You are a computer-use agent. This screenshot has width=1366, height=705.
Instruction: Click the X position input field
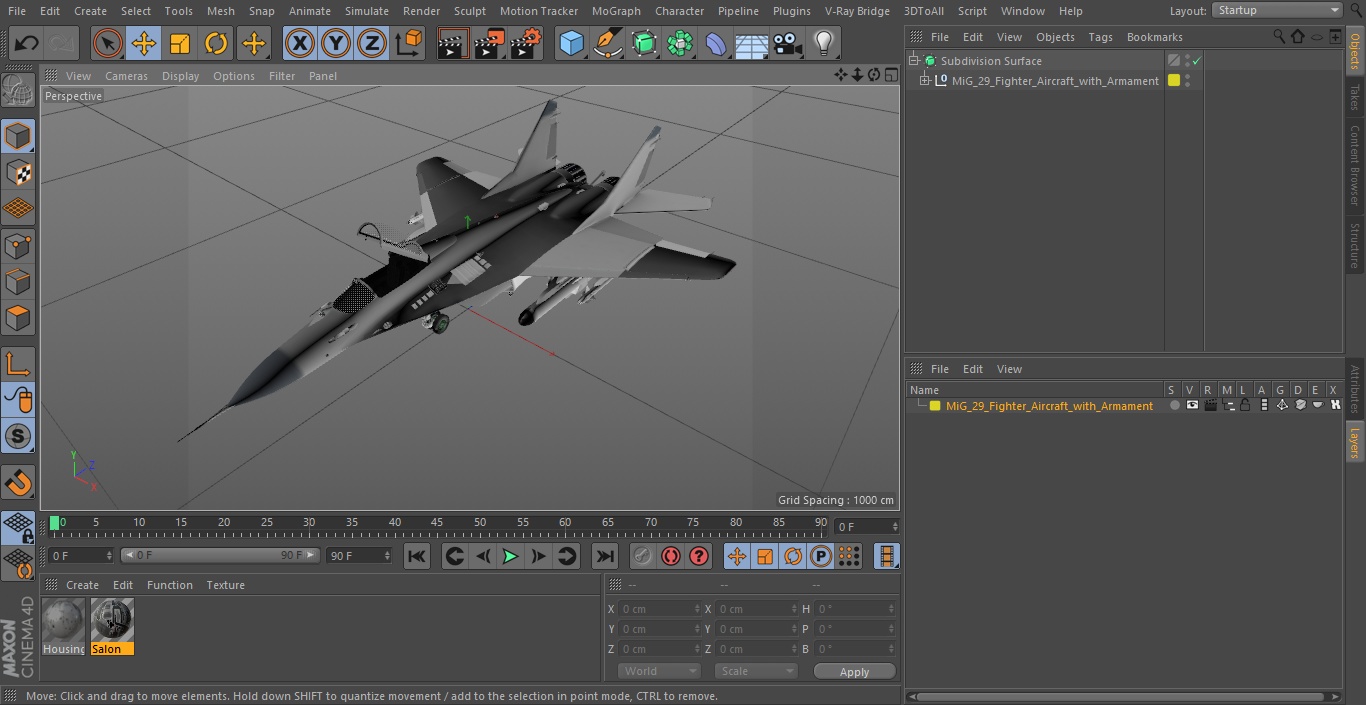point(658,609)
